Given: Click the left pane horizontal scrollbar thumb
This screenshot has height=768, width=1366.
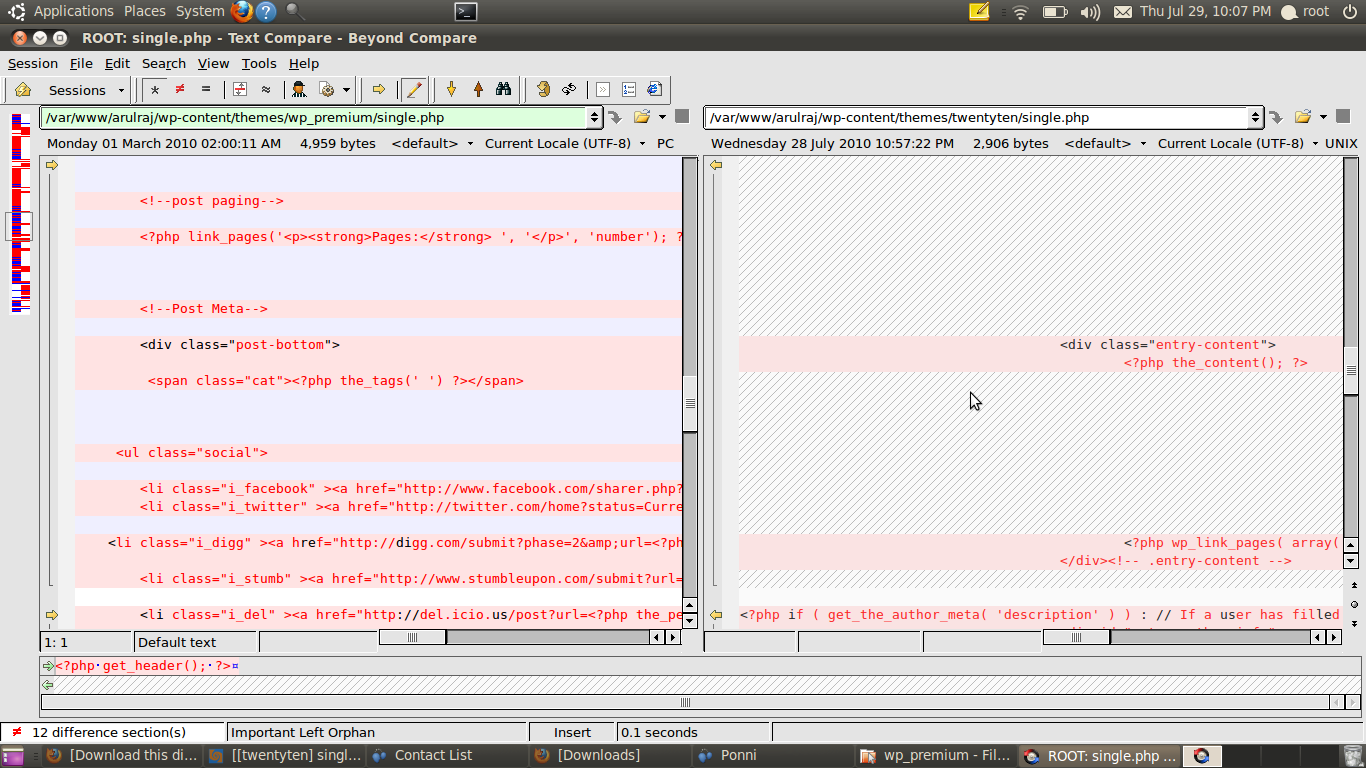Looking at the screenshot, I should (412, 637).
